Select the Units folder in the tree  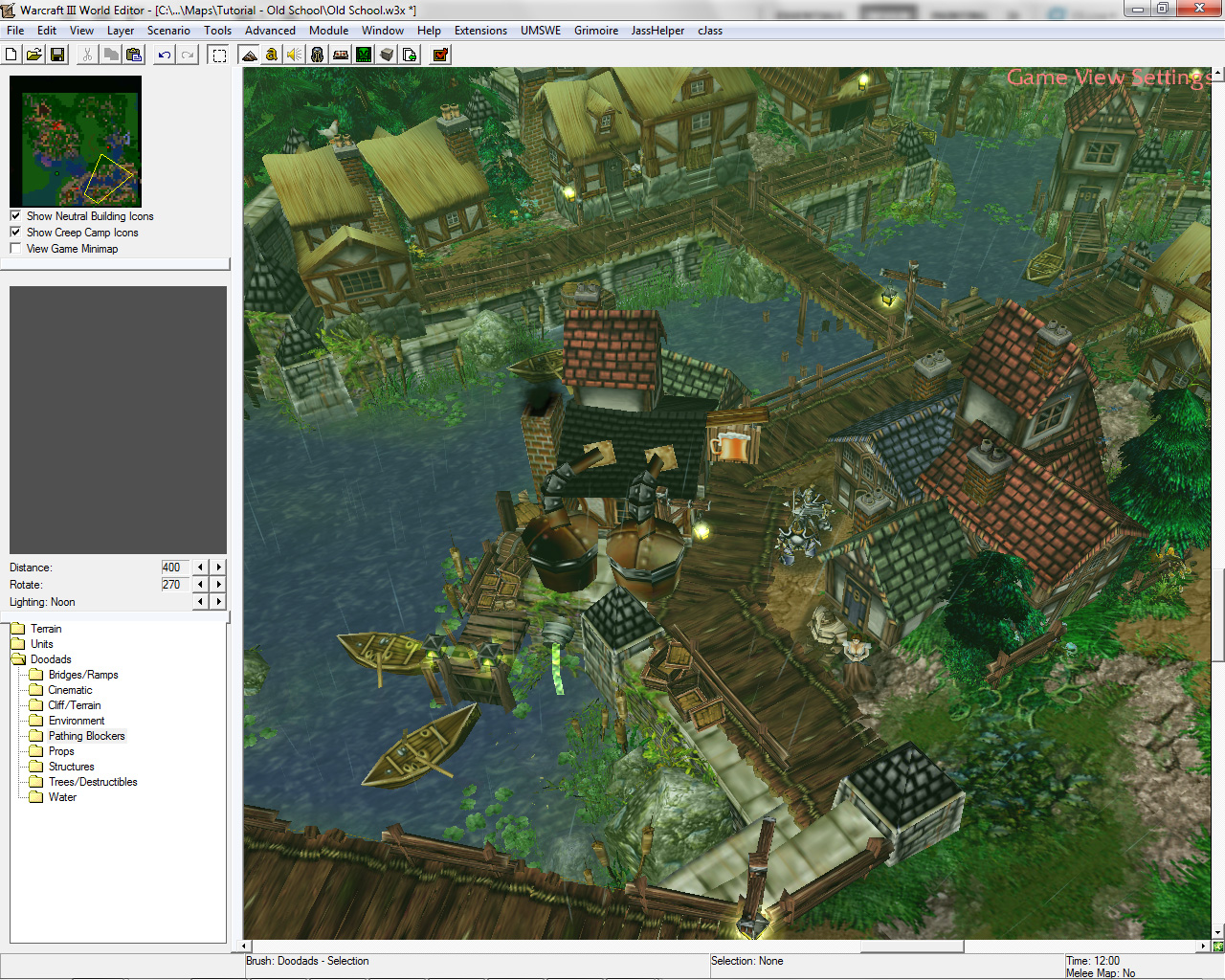click(x=42, y=644)
